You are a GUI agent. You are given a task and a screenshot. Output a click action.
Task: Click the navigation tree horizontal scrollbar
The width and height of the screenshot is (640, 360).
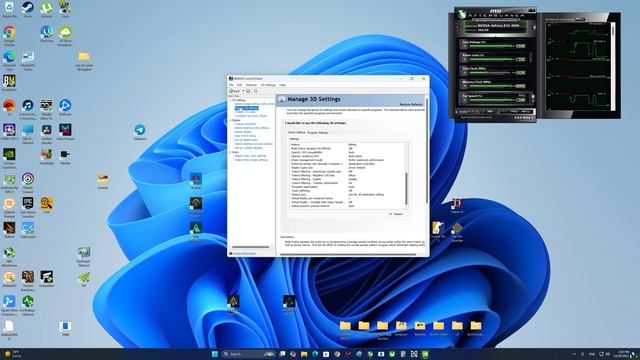pyautogui.click(x=250, y=247)
